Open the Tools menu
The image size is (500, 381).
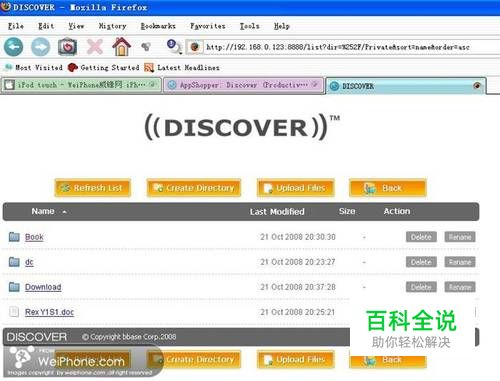tap(249, 26)
